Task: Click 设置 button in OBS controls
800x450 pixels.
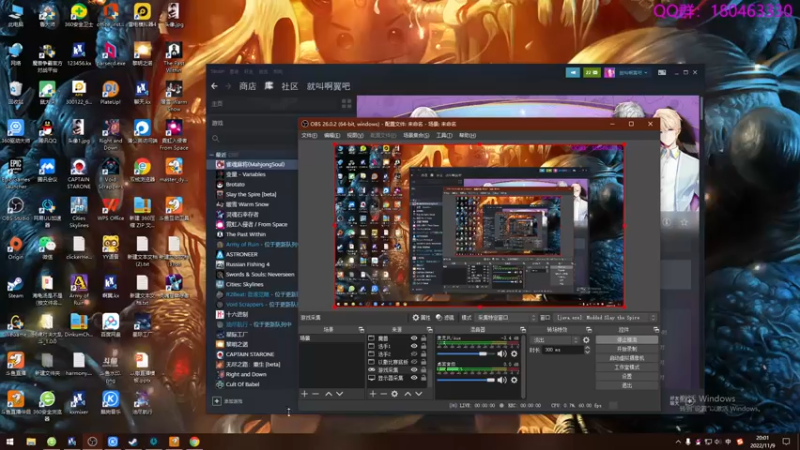Action: coord(627,377)
